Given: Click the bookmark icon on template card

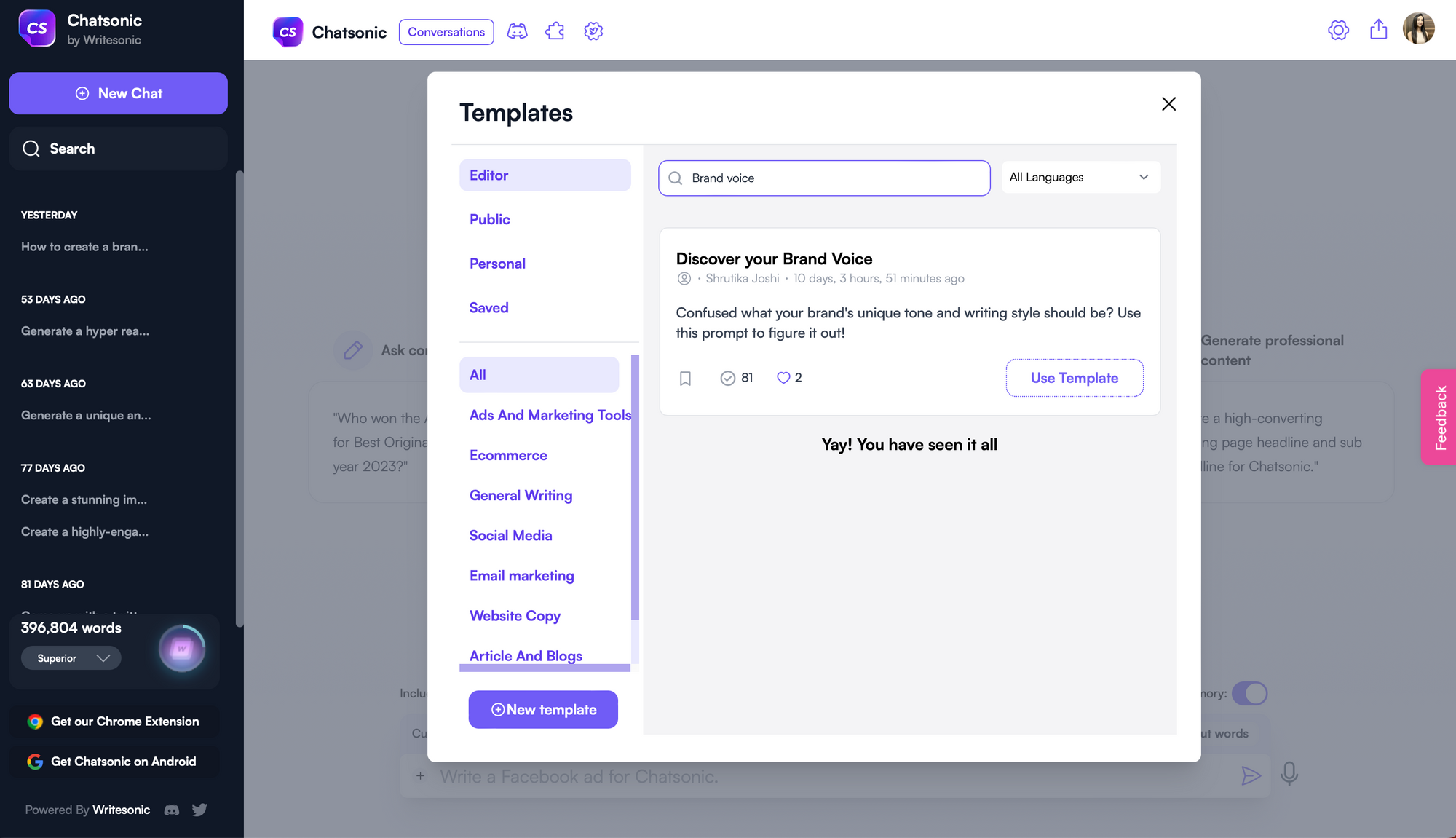Looking at the screenshot, I should [684, 377].
